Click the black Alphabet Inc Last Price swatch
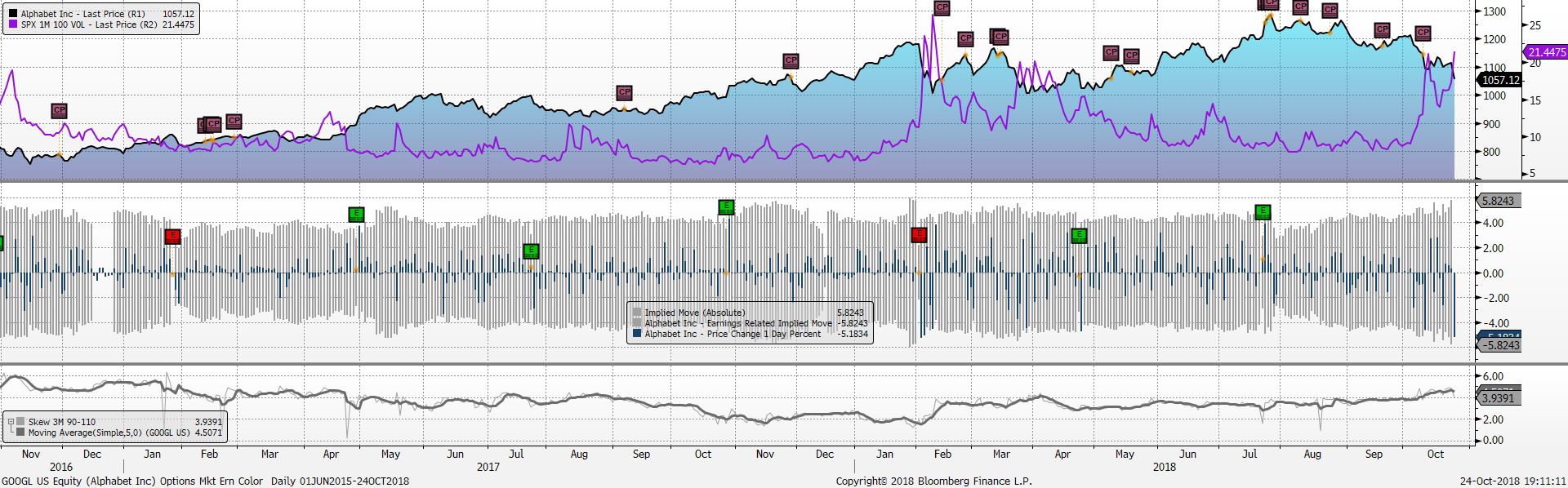The image size is (1568, 488). (x=12, y=14)
